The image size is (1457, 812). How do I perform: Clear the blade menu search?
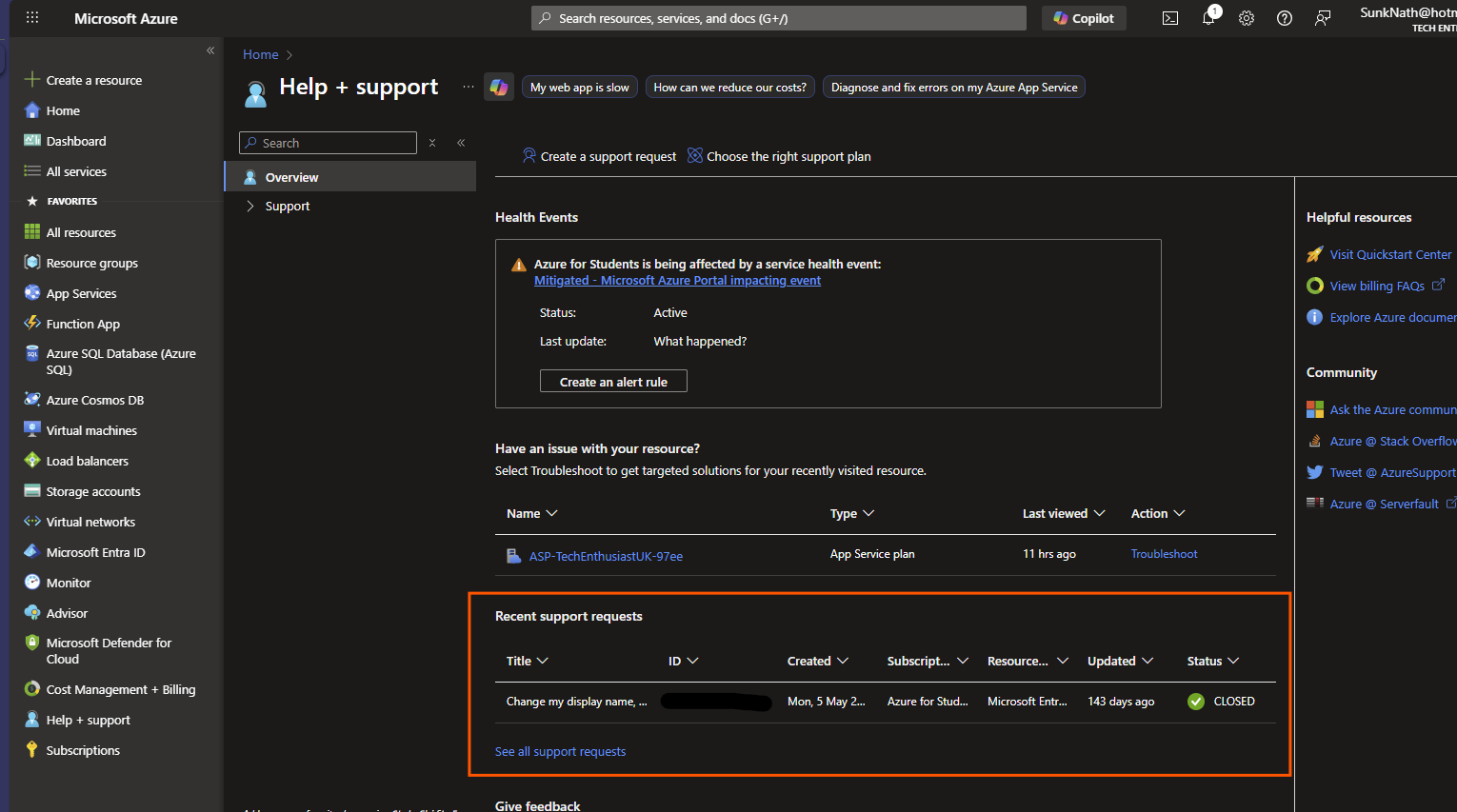click(432, 143)
